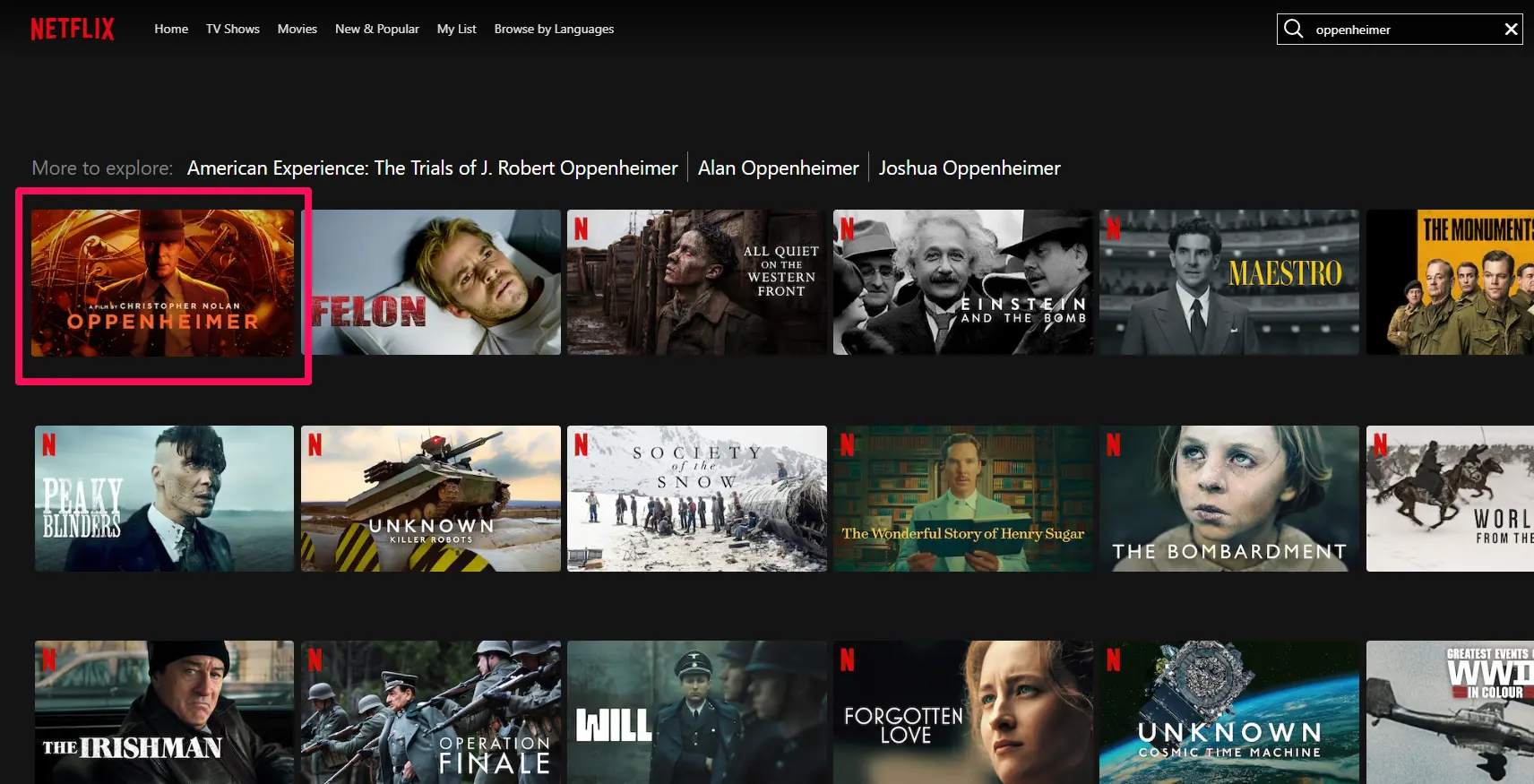Image resolution: width=1534 pixels, height=784 pixels.
Task: Click the search magnifier icon
Action: tap(1293, 29)
